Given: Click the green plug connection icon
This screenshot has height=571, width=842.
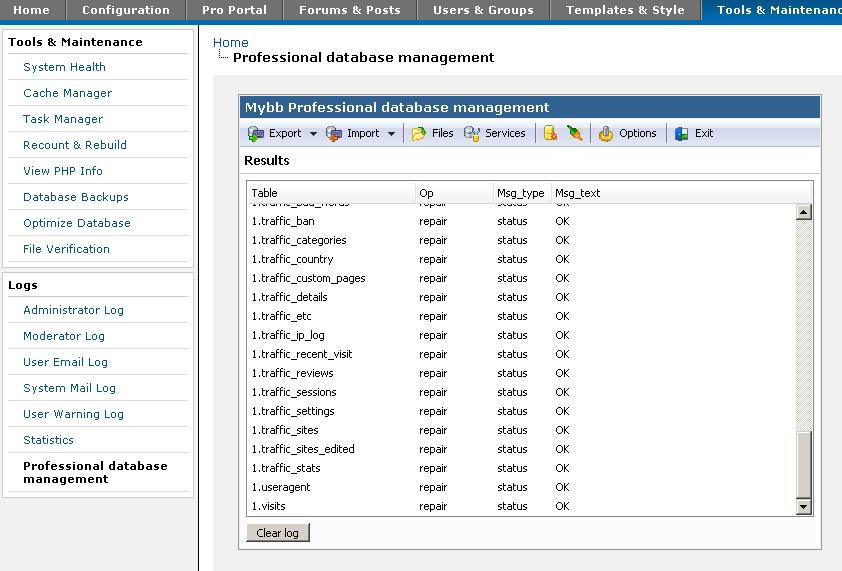Looking at the screenshot, I should point(574,133).
